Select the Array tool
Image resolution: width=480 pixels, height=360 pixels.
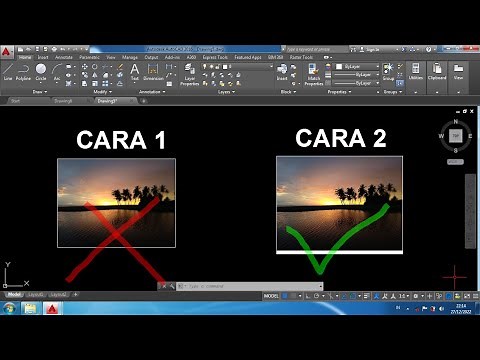coord(105,83)
